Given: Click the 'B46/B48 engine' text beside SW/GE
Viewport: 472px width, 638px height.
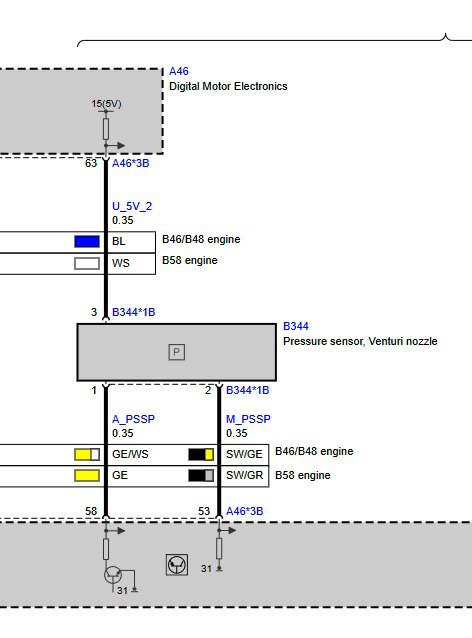Looking at the screenshot, I should click(314, 451).
